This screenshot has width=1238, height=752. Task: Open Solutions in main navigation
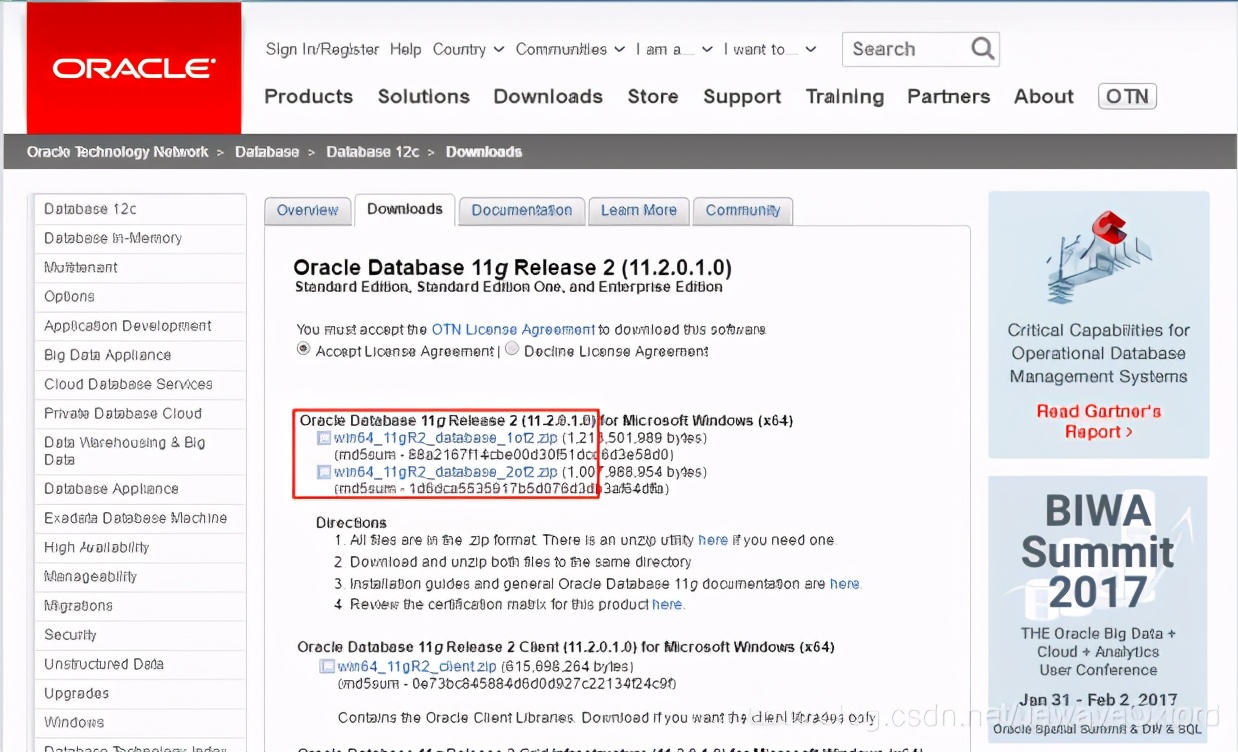tap(424, 96)
